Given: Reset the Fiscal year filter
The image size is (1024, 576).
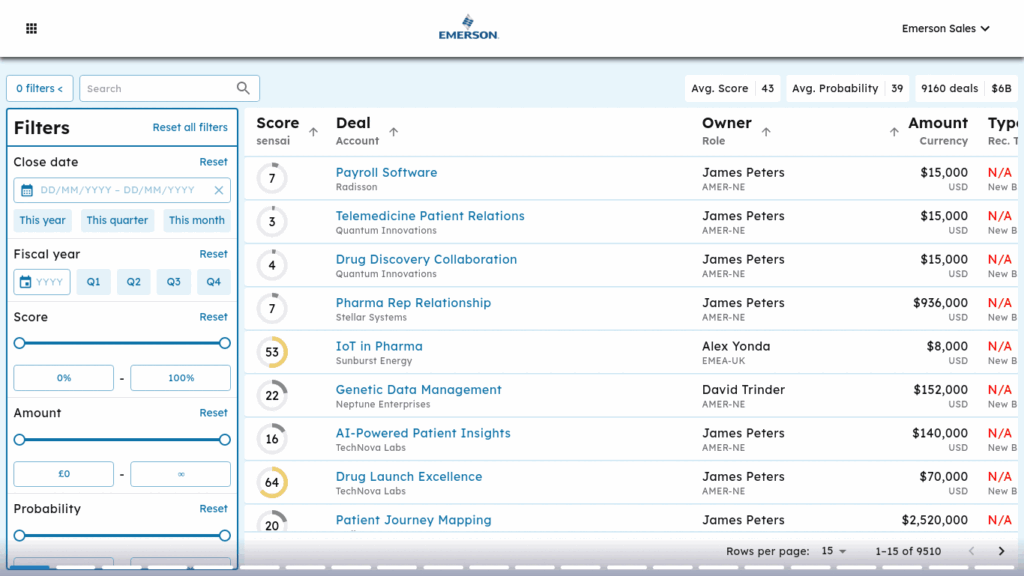Looking at the screenshot, I should 214,254.
